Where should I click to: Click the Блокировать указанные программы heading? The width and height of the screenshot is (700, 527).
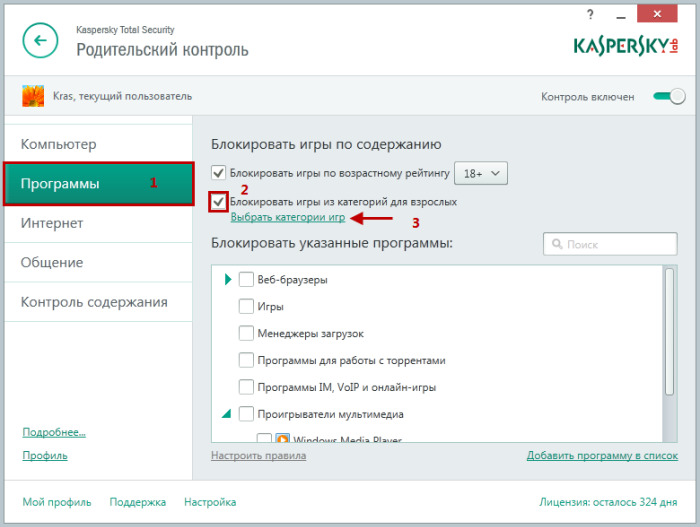tap(332, 243)
